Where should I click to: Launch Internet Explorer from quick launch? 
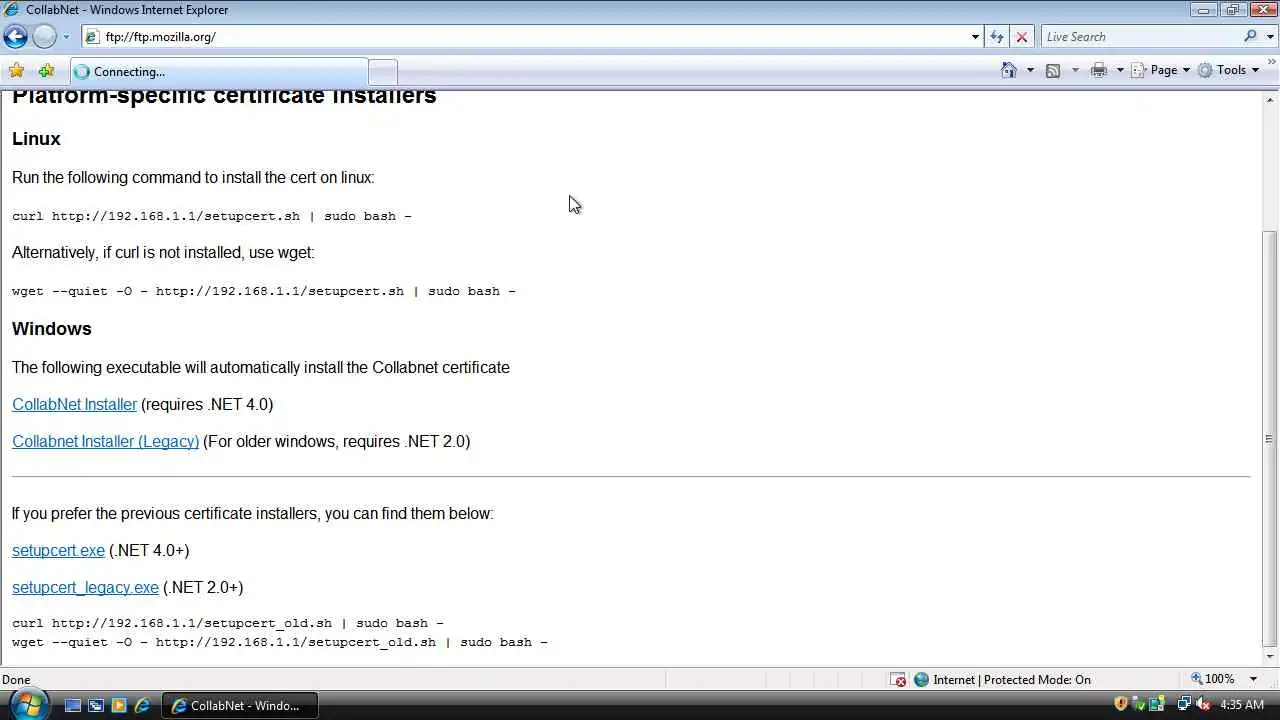[142, 705]
